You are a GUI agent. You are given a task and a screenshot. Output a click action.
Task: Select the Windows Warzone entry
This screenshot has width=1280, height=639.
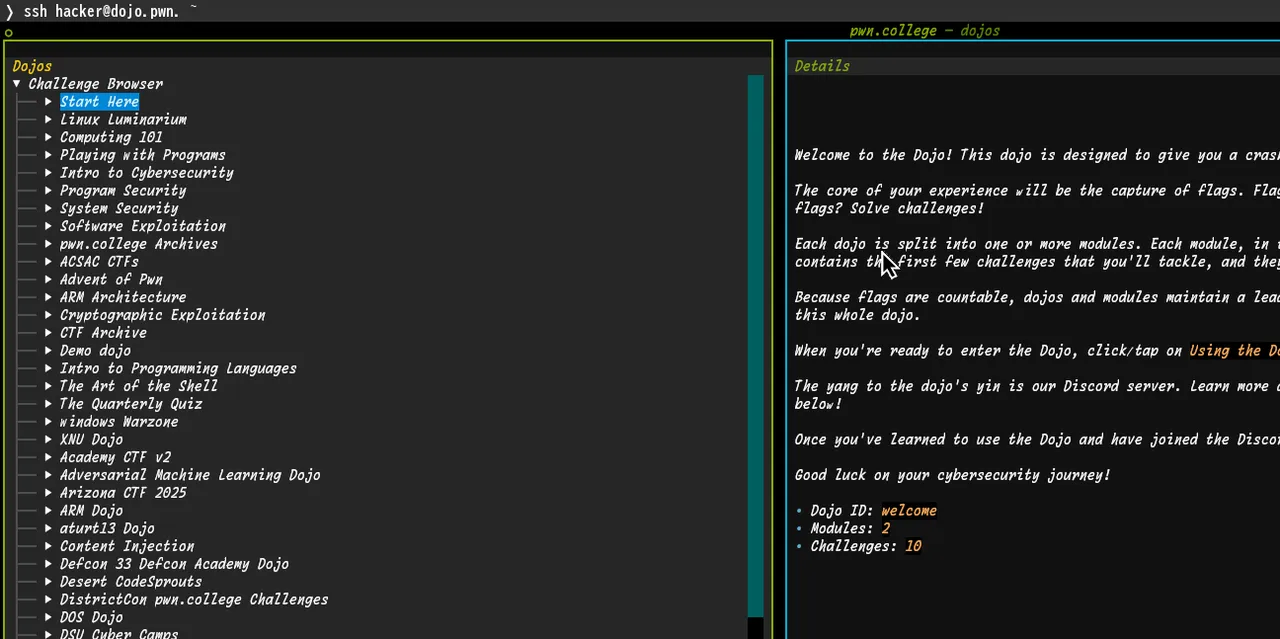click(x=119, y=422)
